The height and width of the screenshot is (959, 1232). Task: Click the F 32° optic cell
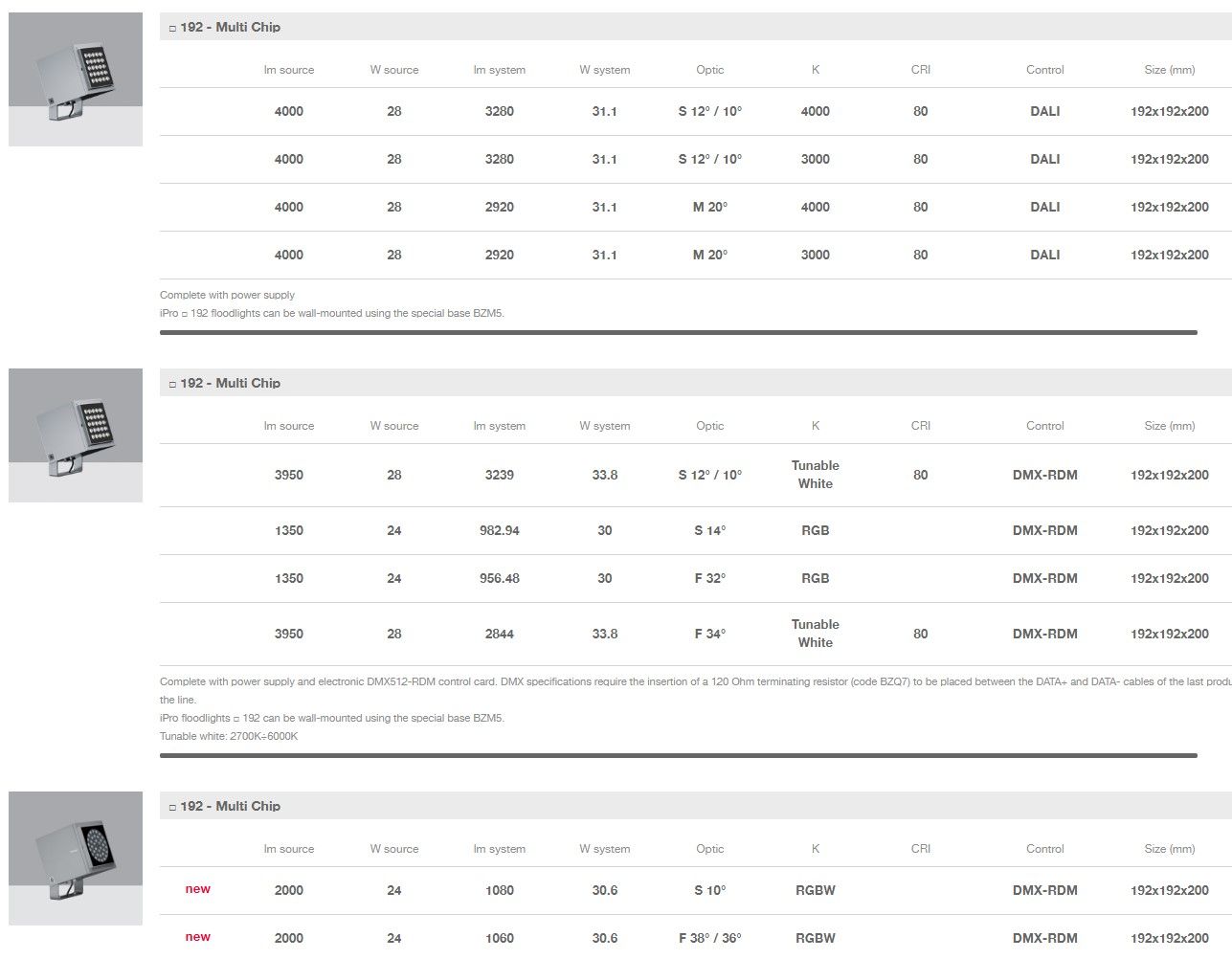tap(709, 578)
